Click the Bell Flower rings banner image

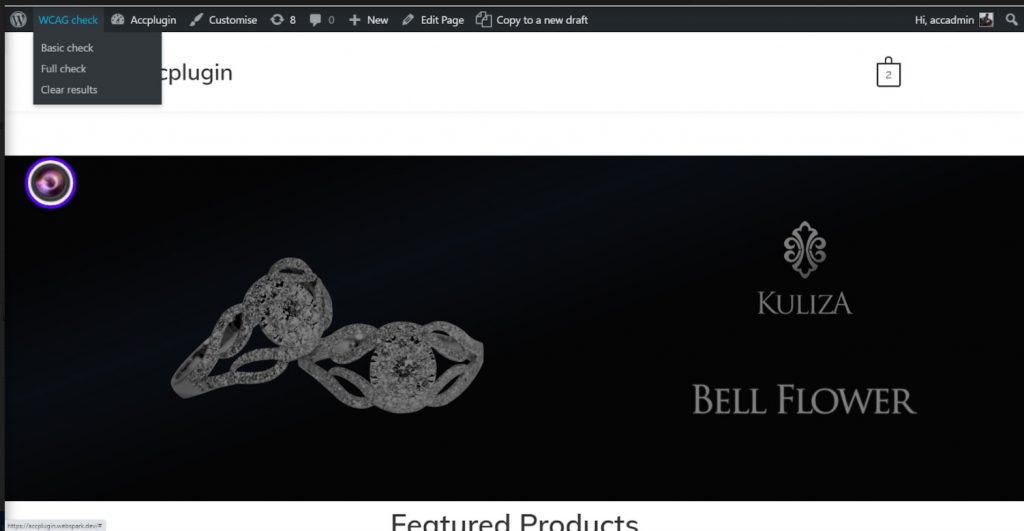click(514, 328)
